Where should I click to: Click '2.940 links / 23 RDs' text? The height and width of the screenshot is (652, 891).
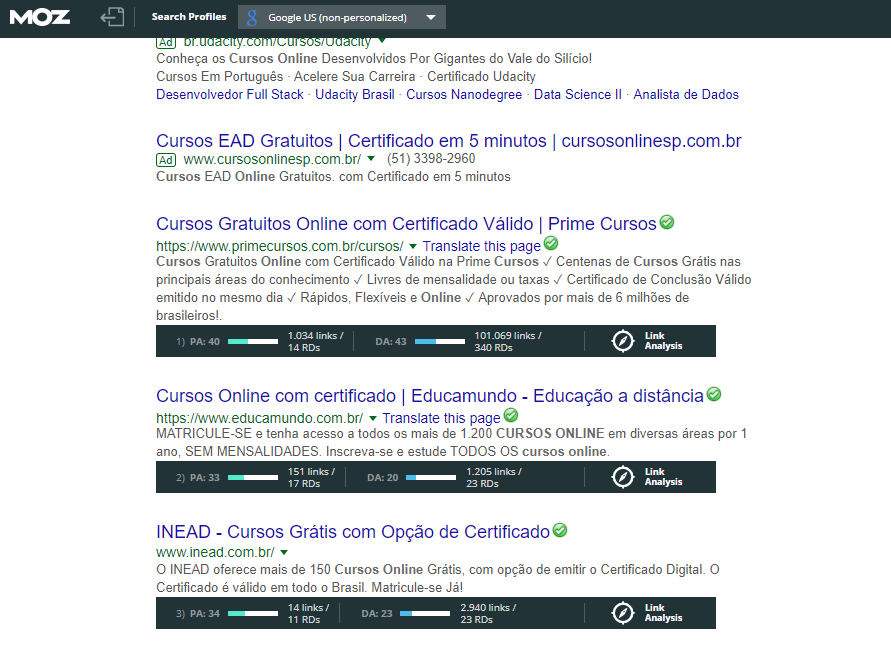pyautogui.click(x=488, y=613)
